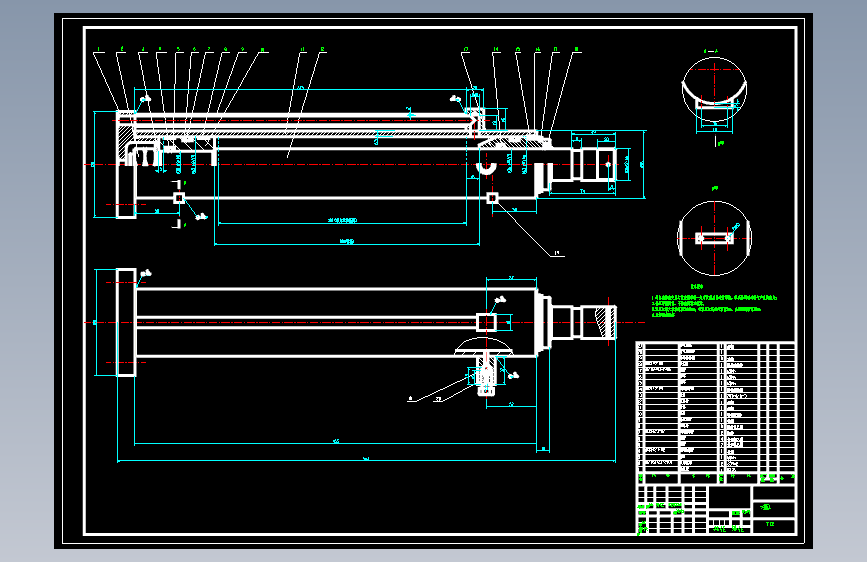The width and height of the screenshot is (867, 562).
Task: Select part balloon number 13 label
Action: click(x=466, y=50)
